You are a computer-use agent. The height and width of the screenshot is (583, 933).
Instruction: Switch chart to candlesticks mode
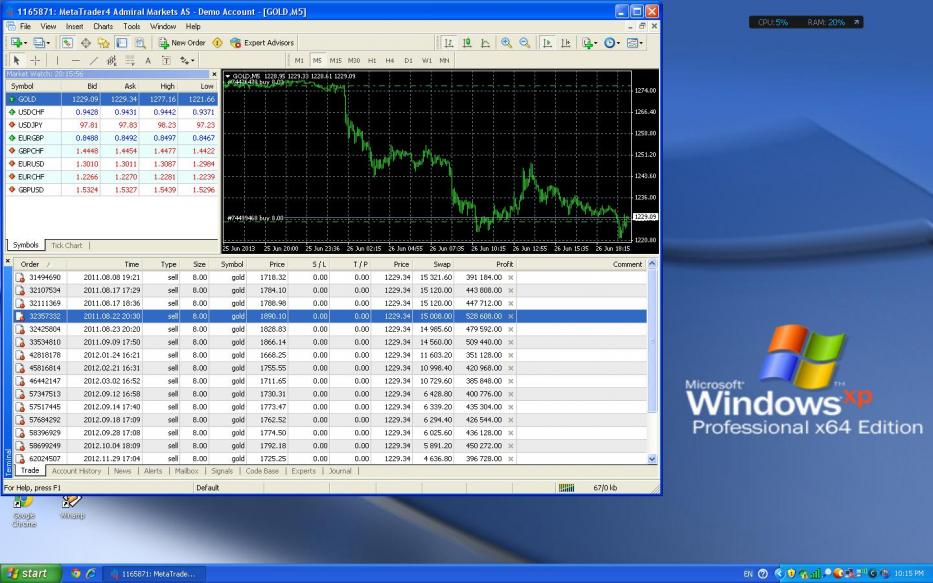pos(467,43)
